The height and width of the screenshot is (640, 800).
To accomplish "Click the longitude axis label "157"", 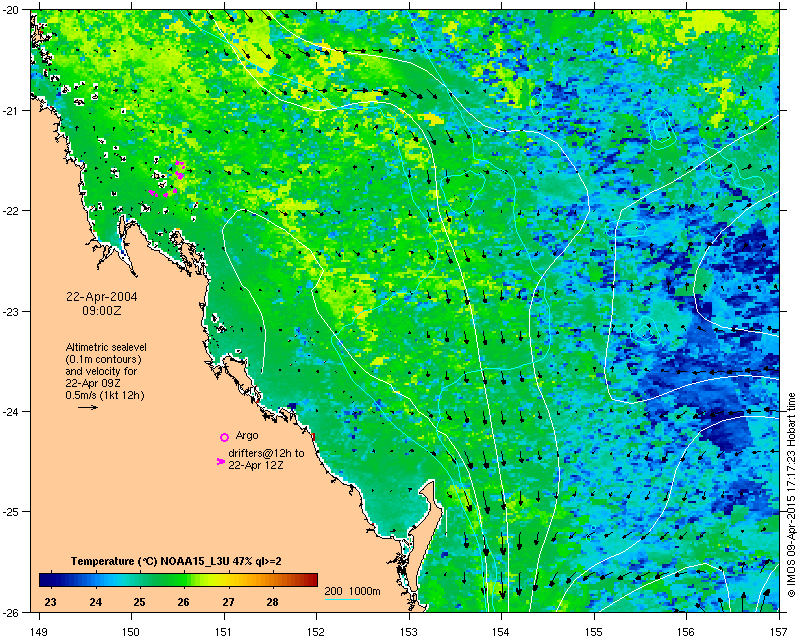I will point(780,632).
